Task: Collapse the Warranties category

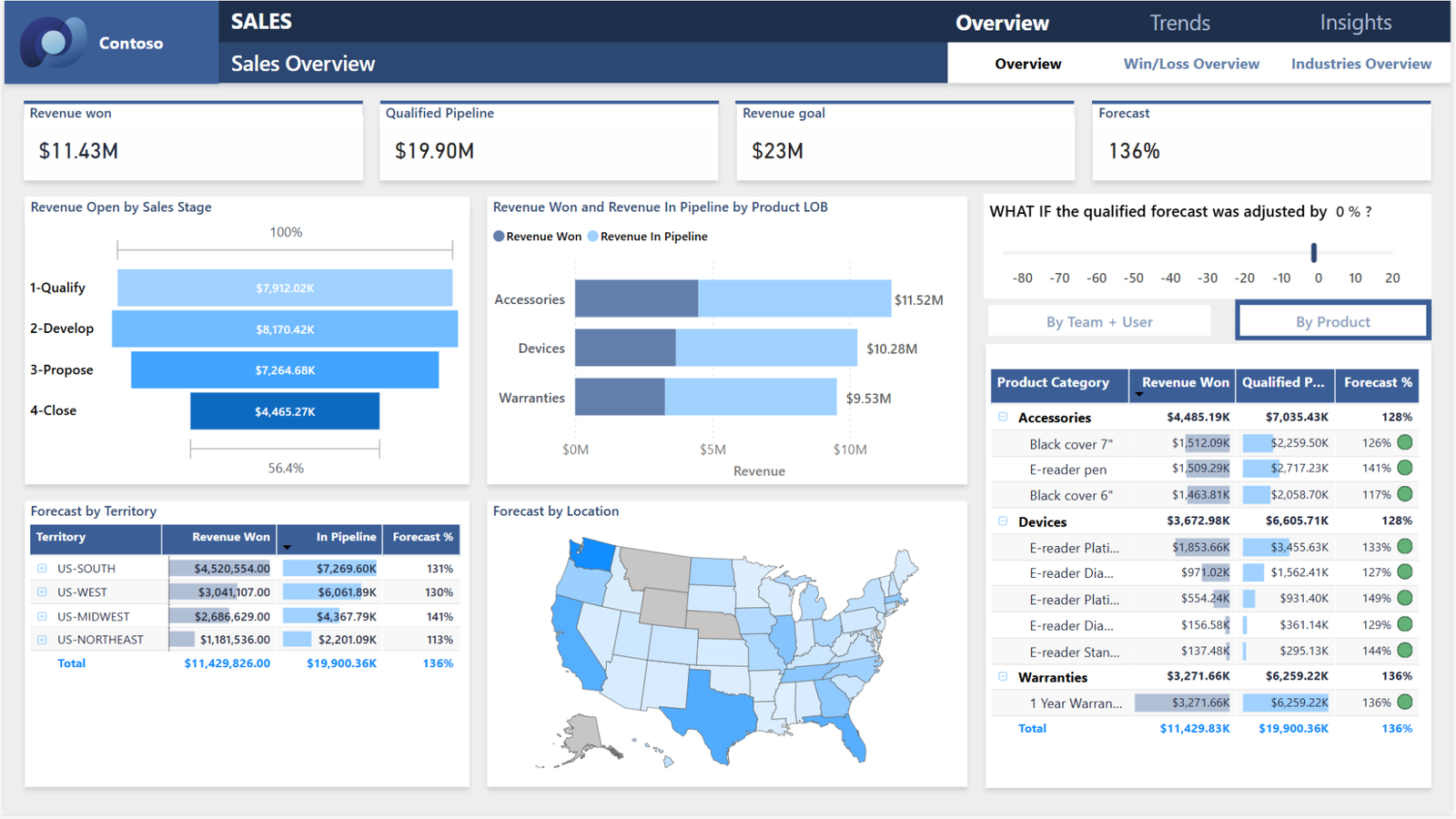Action: pos(1002,677)
